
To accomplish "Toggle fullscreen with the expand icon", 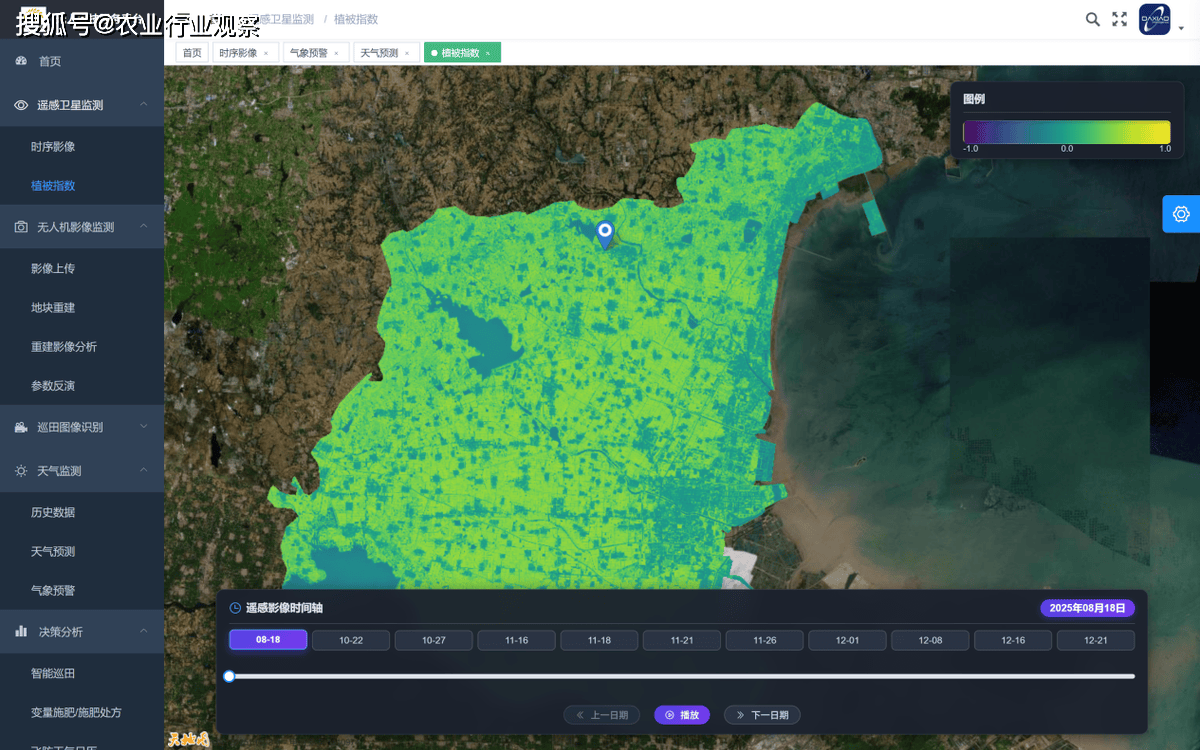I will (1120, 19).
